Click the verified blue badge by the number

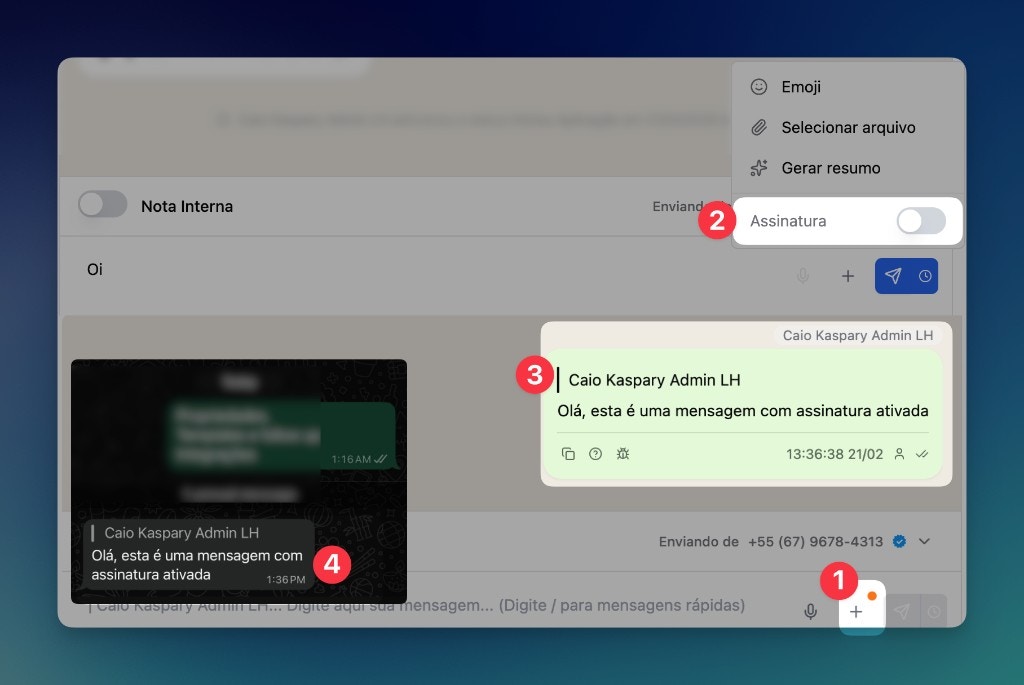tap(899, 541)
